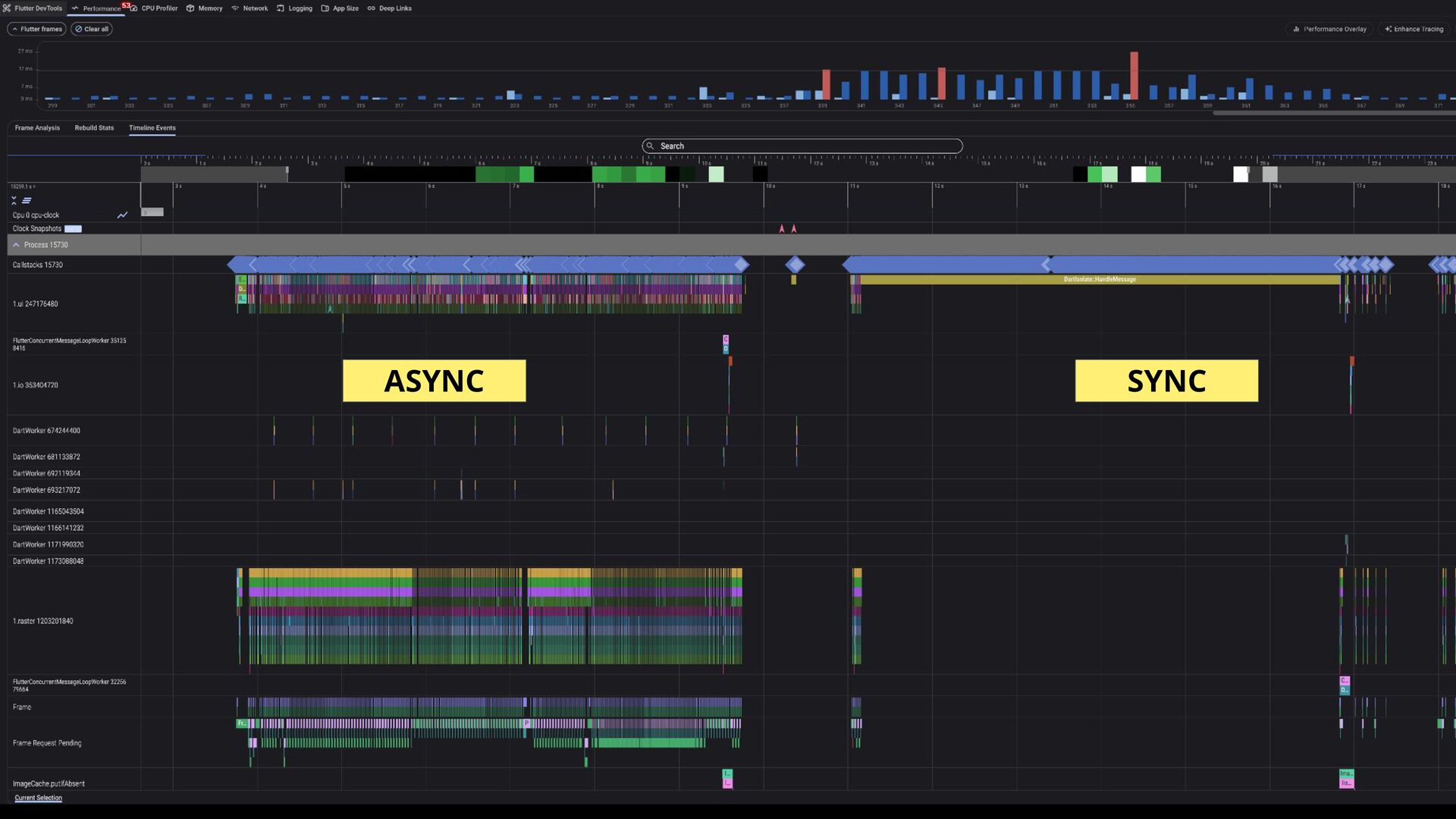Click into the timeline Search field
The height and width of the screenshot is (819, 1456).
coord(804,146)
